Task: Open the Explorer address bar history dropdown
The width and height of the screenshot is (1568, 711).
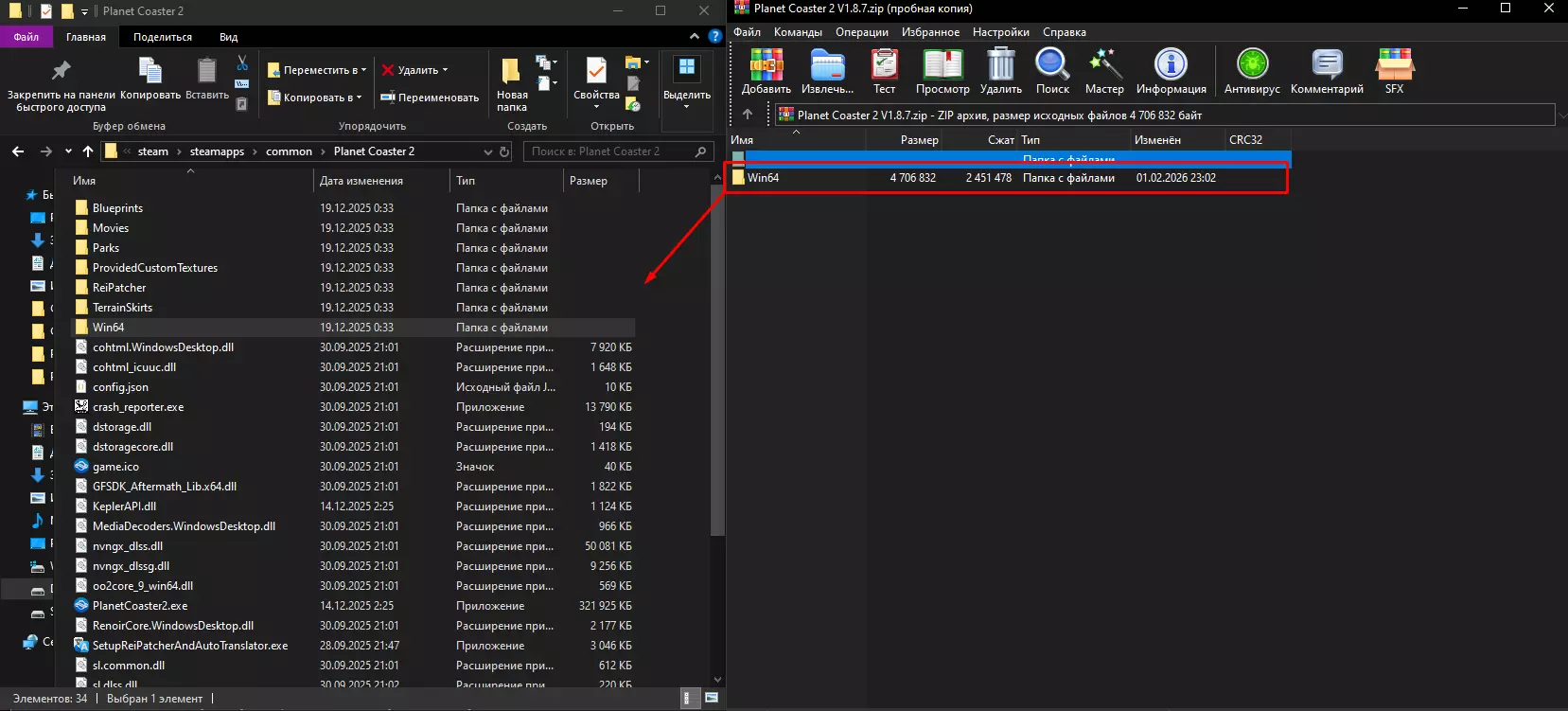Action: point(488,151)
